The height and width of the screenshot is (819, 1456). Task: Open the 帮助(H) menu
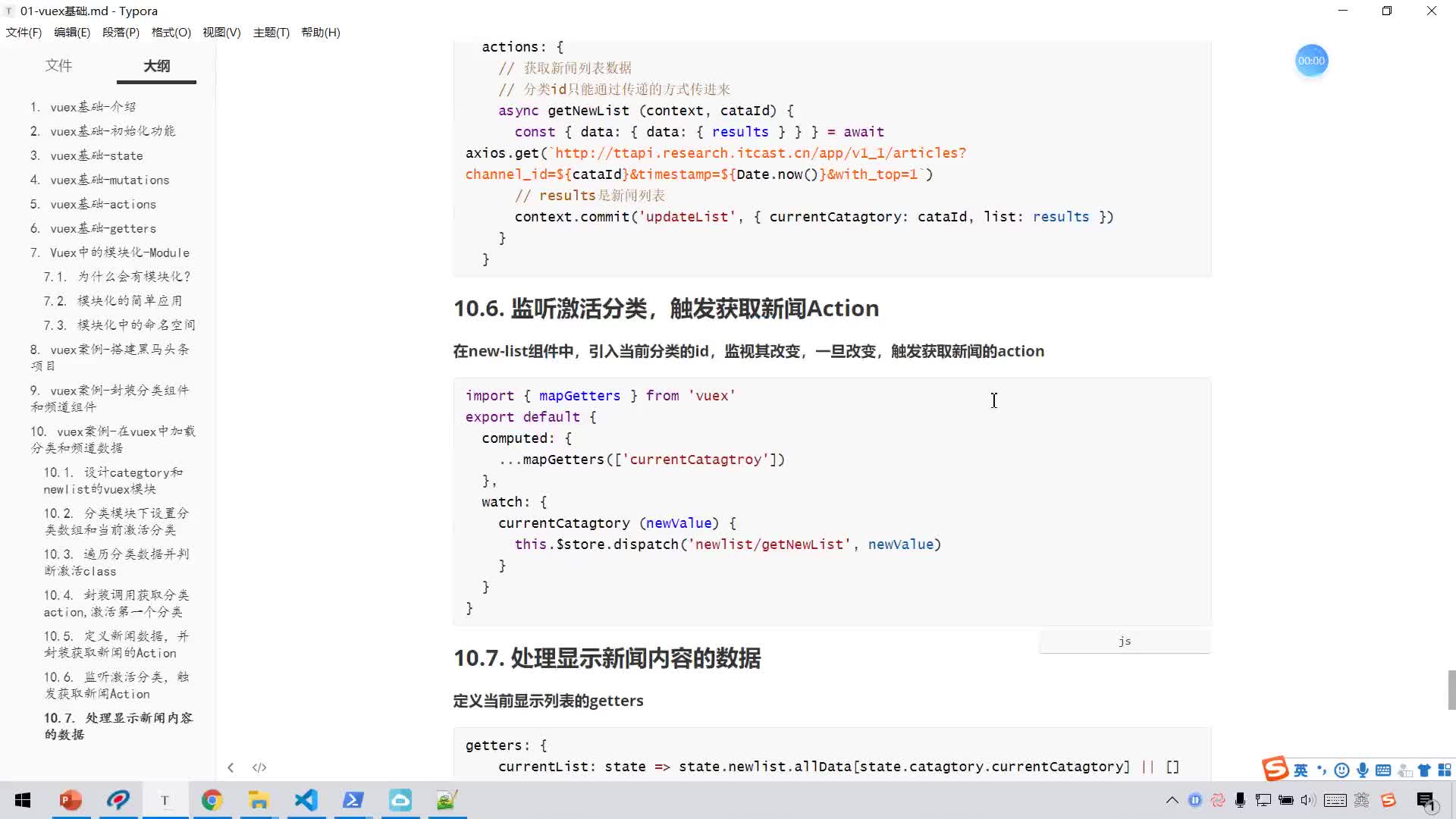click(x=321, y=32)
